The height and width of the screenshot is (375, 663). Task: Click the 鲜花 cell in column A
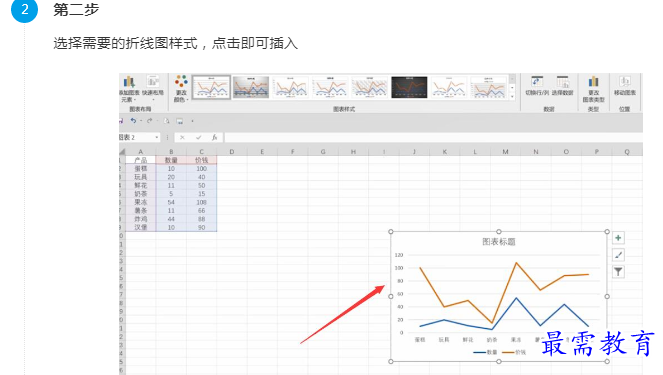tap(140, 185)
